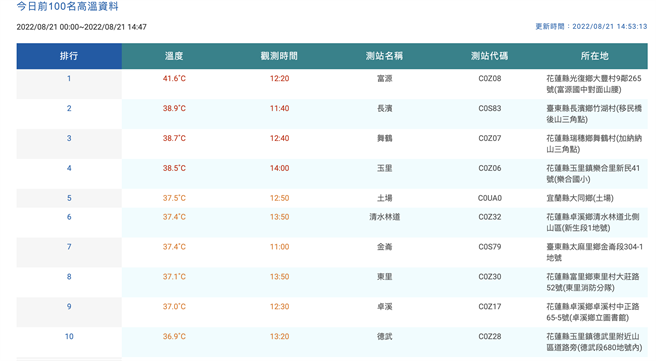Click the 所在地 column header

(x=594, y=56)
